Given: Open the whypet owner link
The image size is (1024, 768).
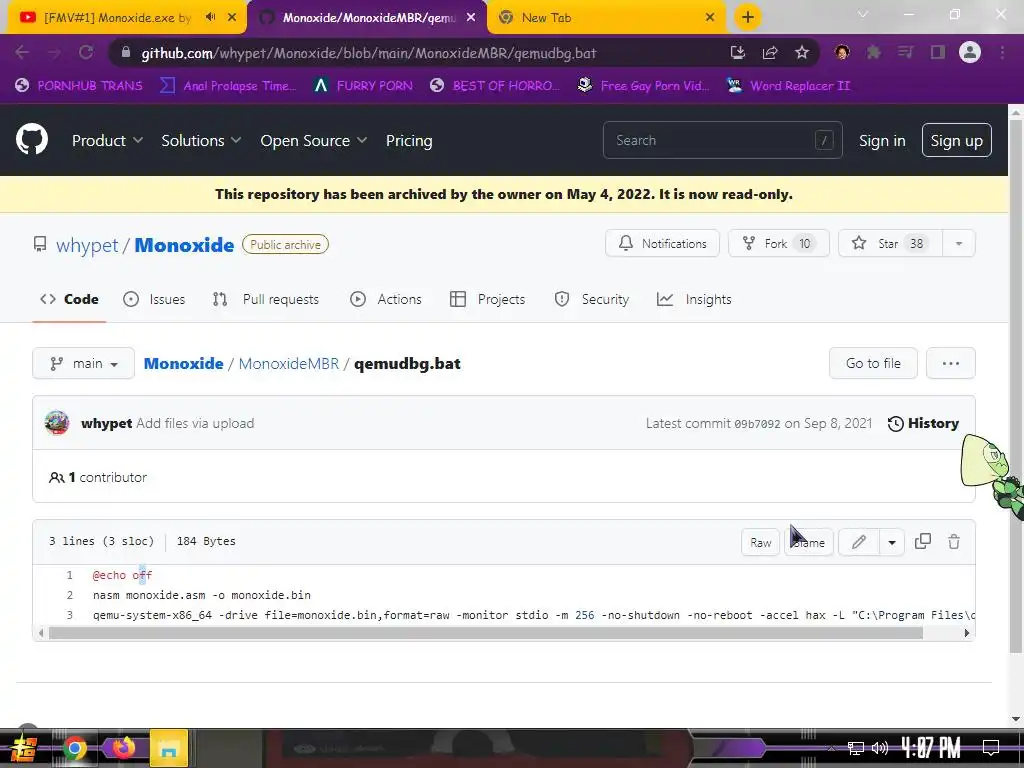Looking at the screenshot, I should point(87,245).
